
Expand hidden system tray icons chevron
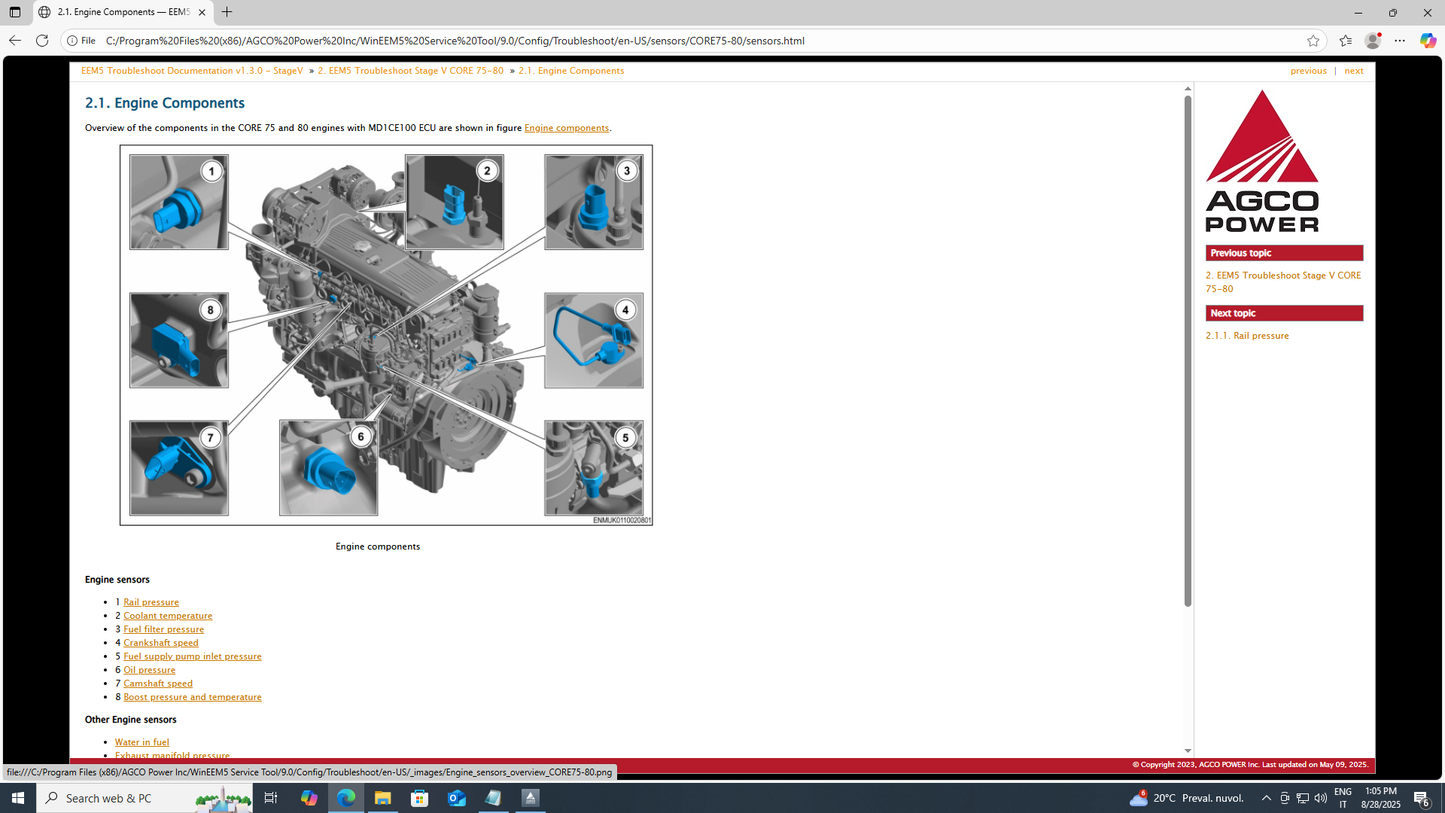[1265, 797]
